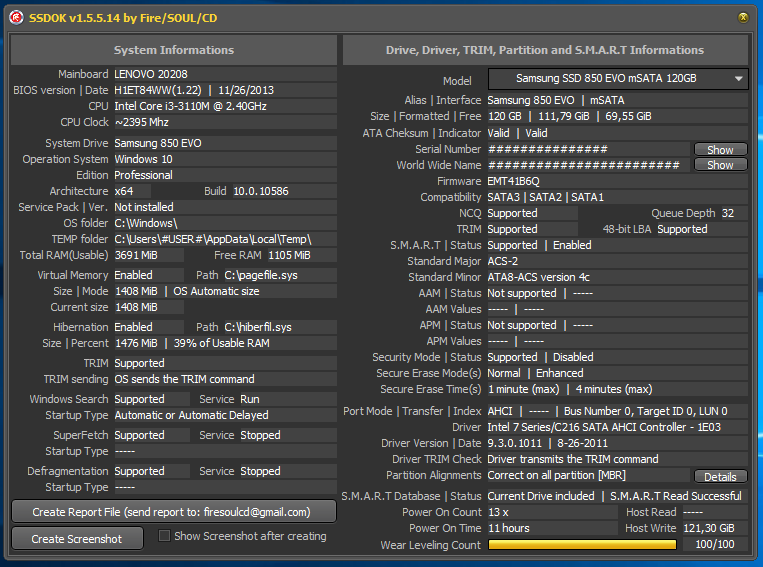Select Free space 69,55 GiB value
763x567 pixels.
coord(628,116)
